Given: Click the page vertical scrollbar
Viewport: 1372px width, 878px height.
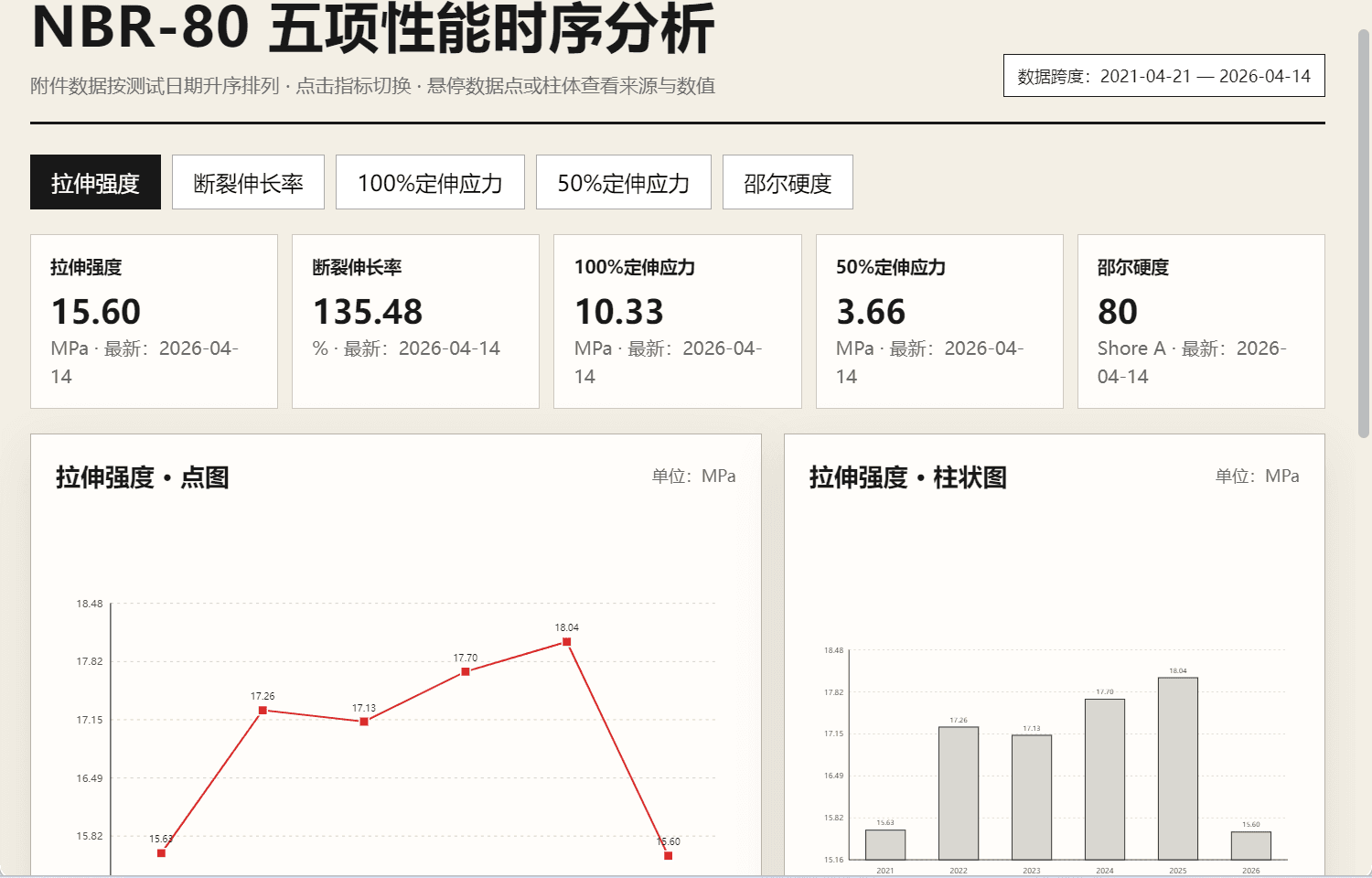Looking at the screenshot, I should 1363,233.
